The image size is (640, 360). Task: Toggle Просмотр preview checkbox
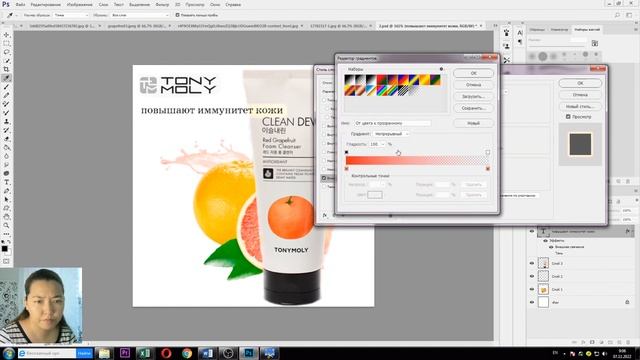click(x=568, y=117)
